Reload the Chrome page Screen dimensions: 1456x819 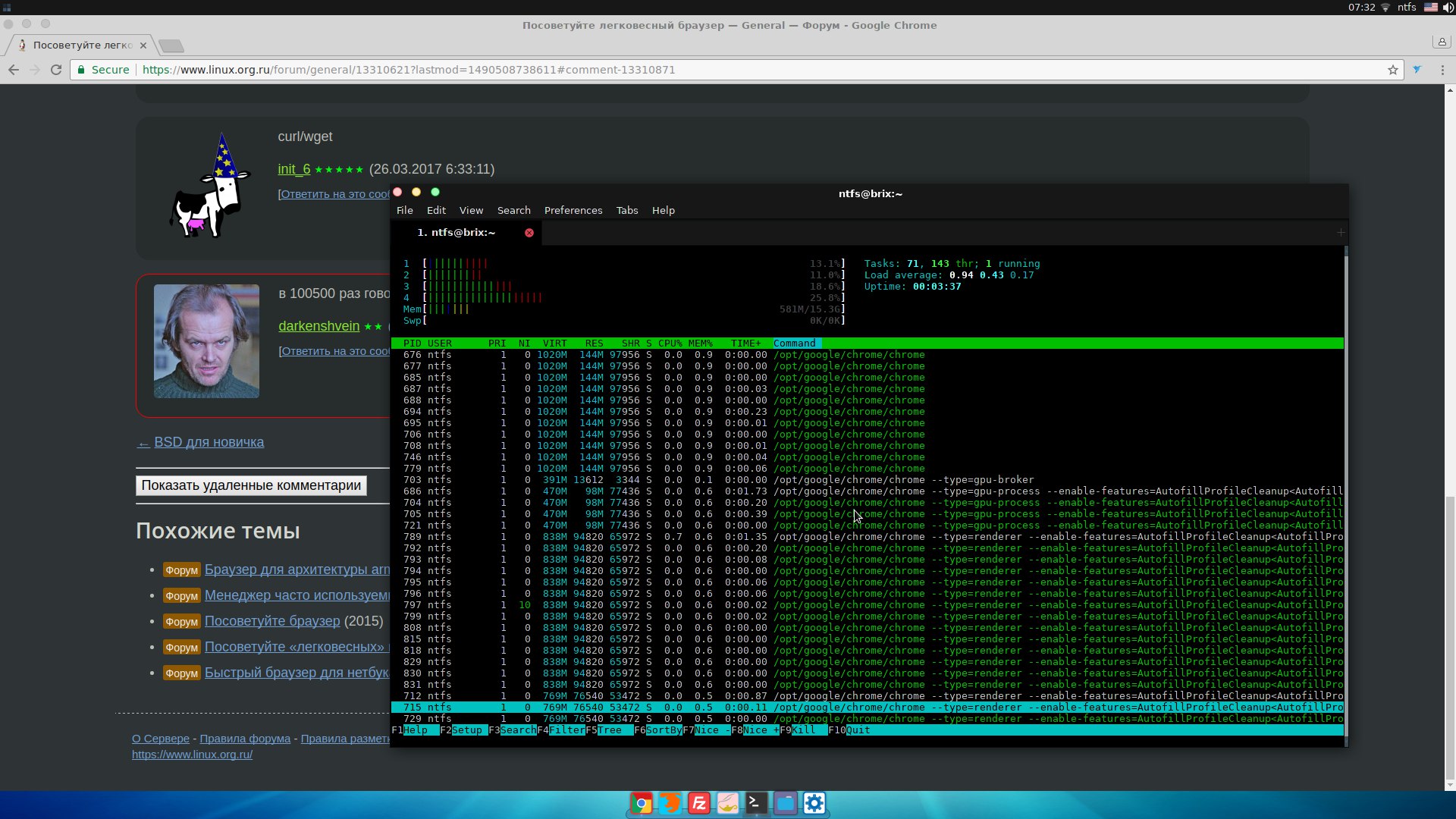(55, 70)
